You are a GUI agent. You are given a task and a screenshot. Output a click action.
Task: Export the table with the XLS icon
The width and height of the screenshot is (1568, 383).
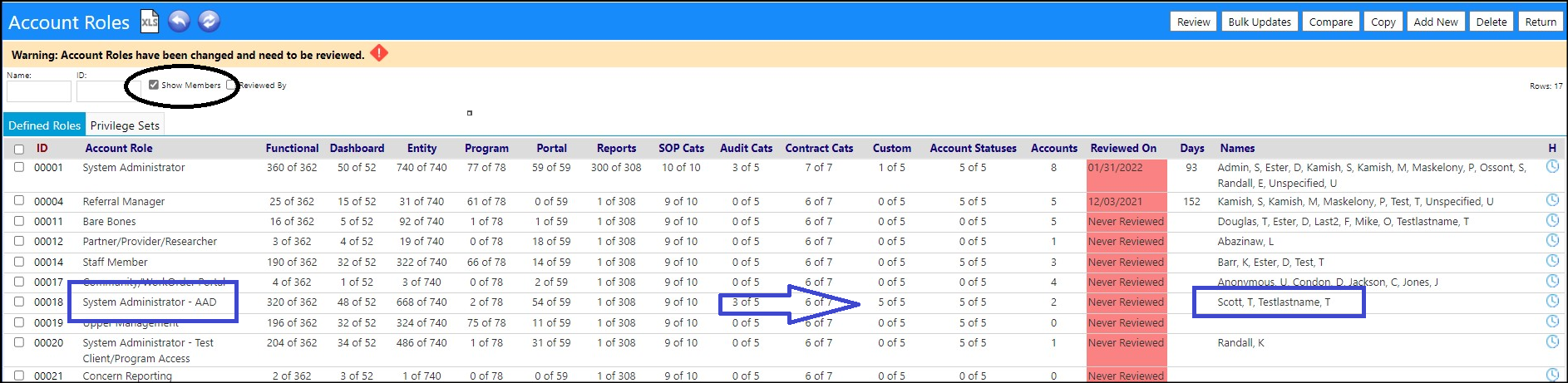click(x=150, y=22)
